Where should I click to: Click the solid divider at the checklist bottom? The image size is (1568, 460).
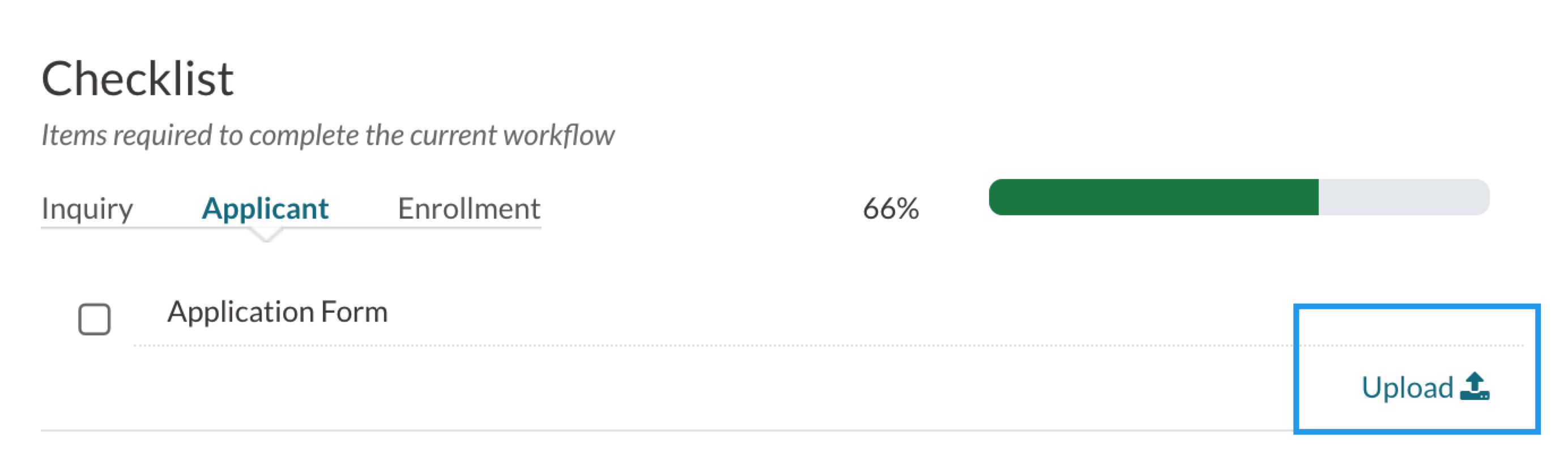click(x=609, y=431)
